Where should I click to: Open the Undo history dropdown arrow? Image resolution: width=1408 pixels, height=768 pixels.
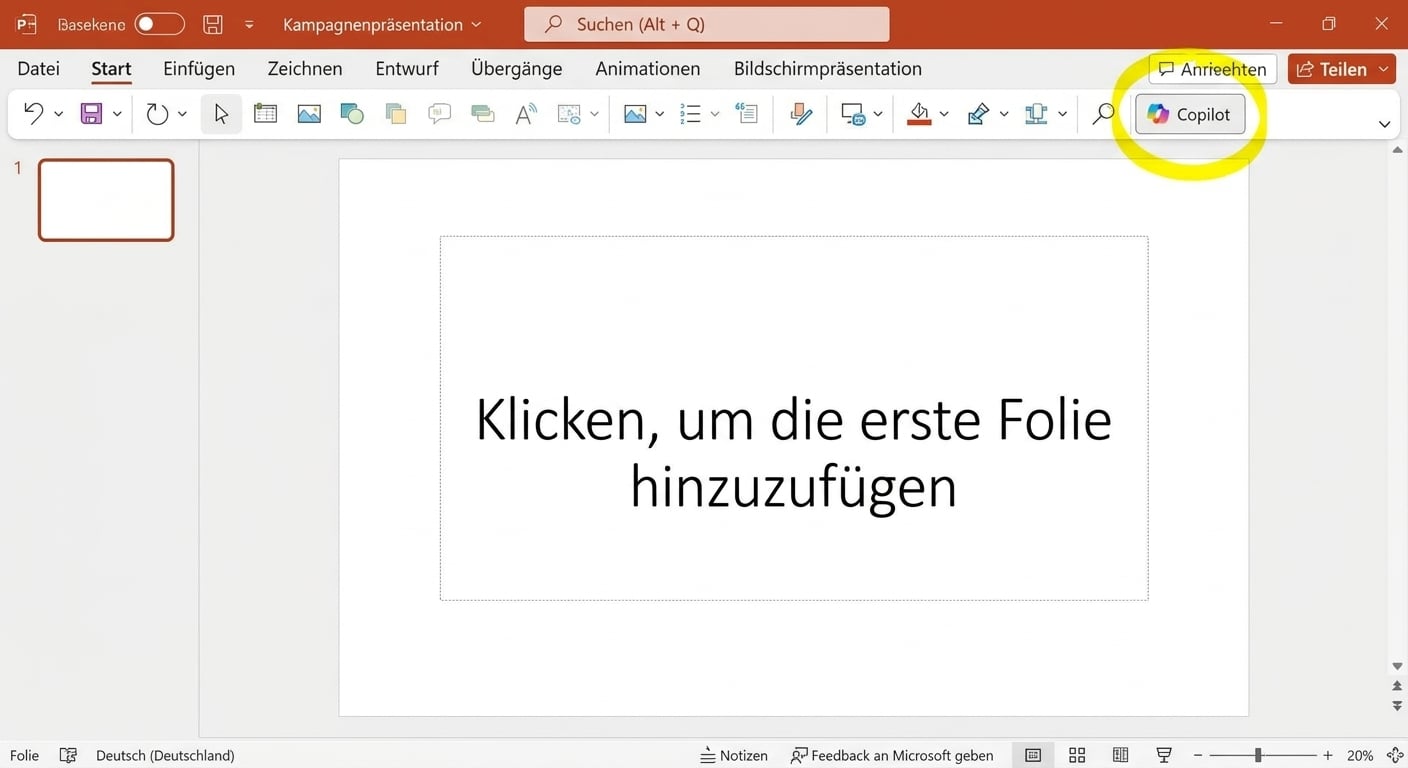tap(58, 115)
